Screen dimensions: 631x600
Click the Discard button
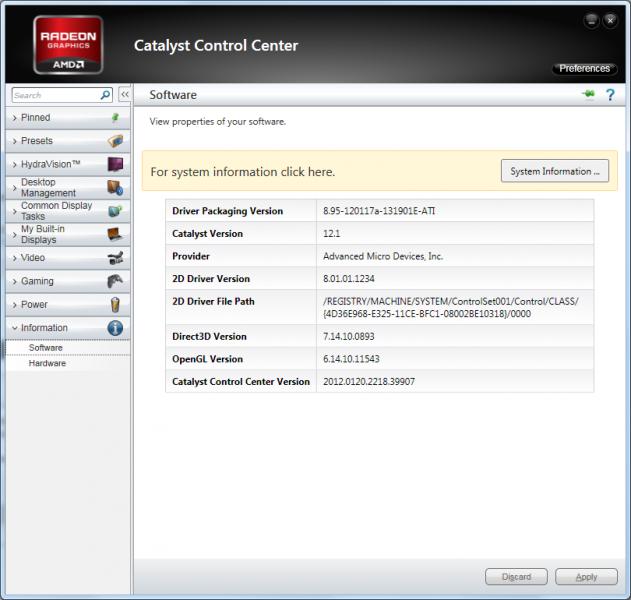(x=516, y=577)
